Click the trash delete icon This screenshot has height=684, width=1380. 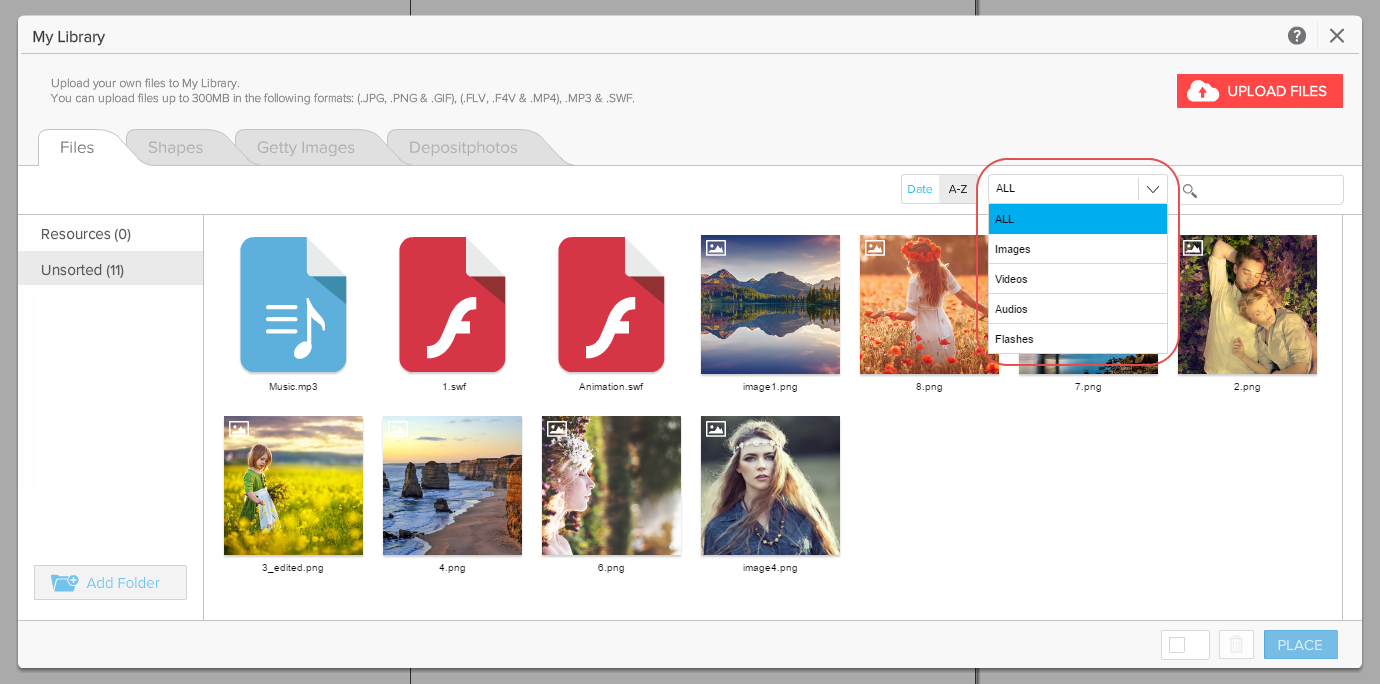pos(1236,645)
